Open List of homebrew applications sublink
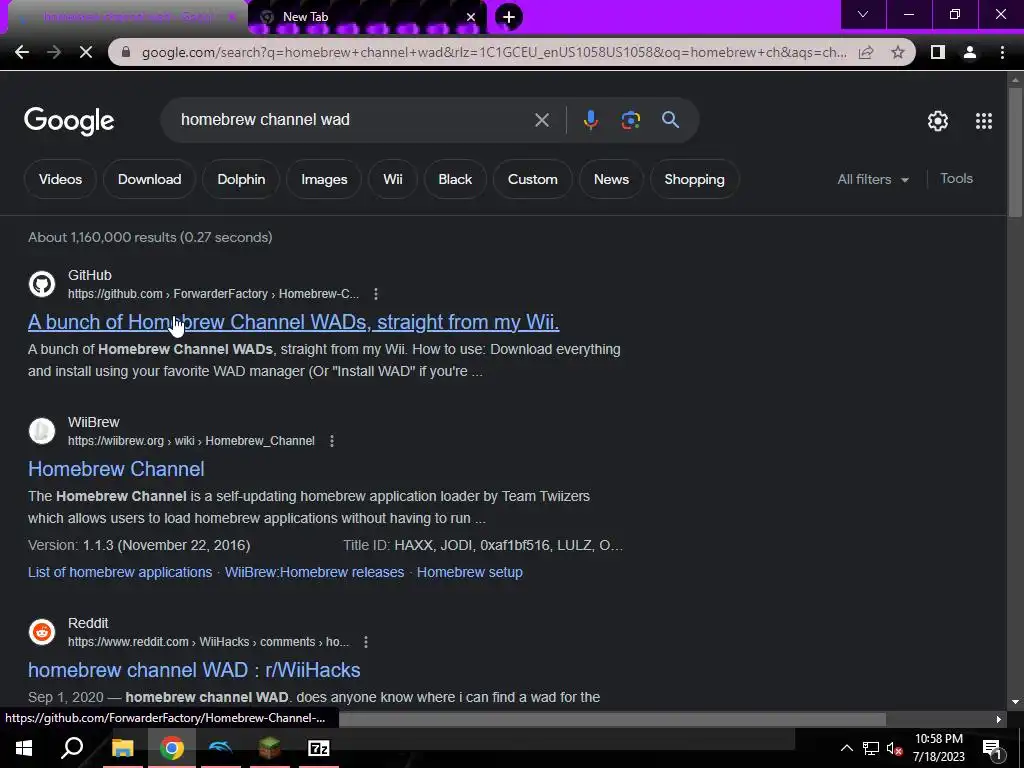The width and height of the screenshot is (1024, 768). 120,573
